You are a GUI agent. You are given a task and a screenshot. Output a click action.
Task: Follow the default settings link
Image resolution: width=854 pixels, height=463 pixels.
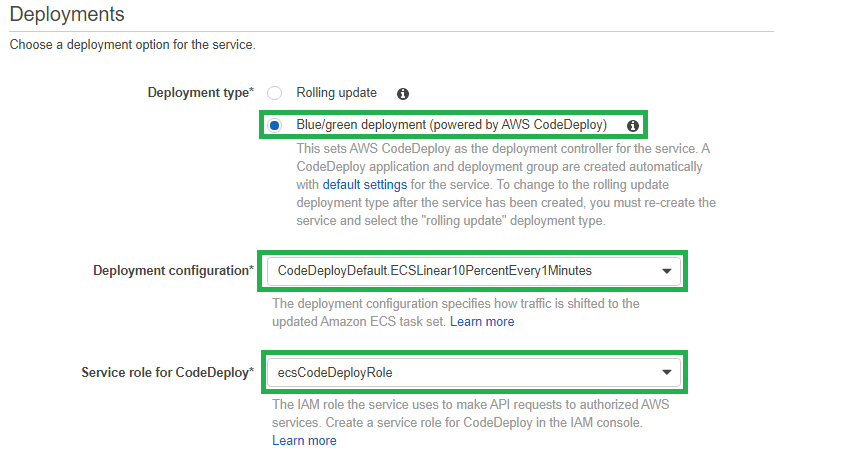364,185
